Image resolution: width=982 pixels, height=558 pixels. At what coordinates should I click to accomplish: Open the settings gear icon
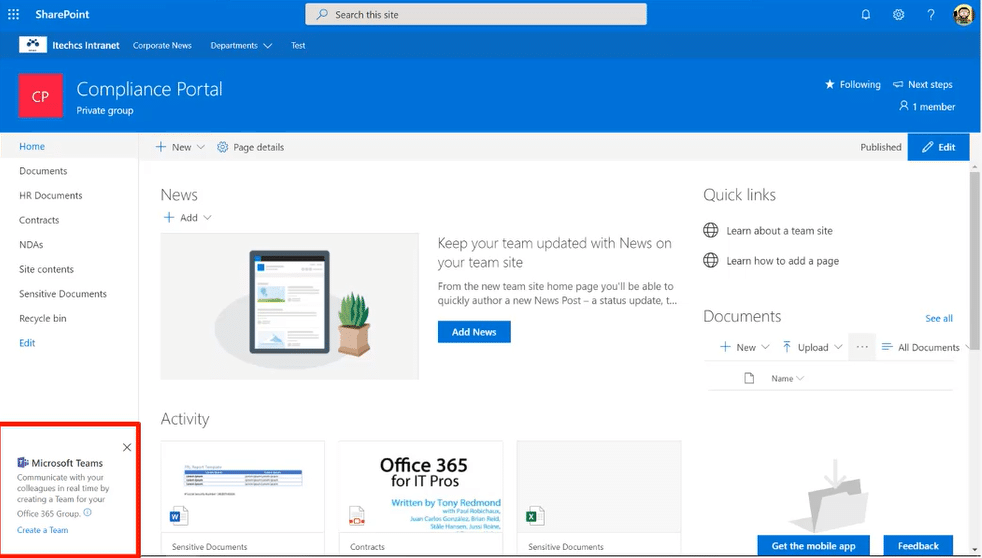[x=898, y=14]
